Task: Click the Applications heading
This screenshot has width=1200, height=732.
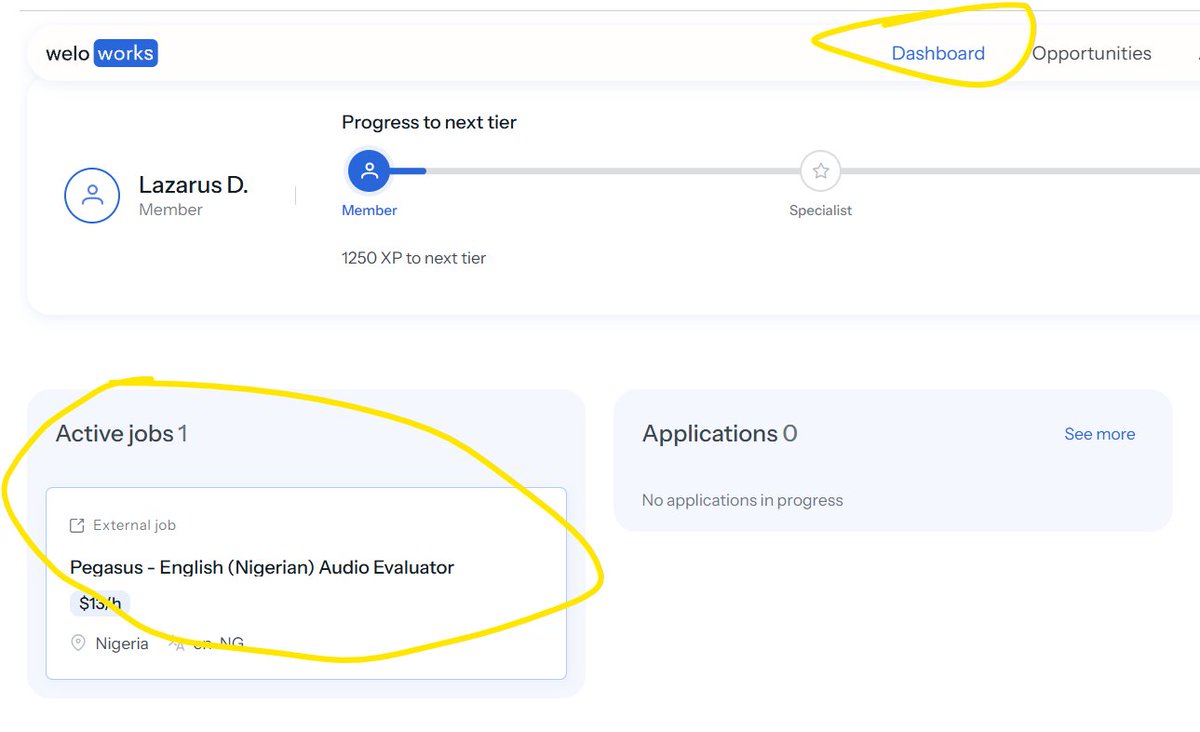Action: click(x=719, y=433)
